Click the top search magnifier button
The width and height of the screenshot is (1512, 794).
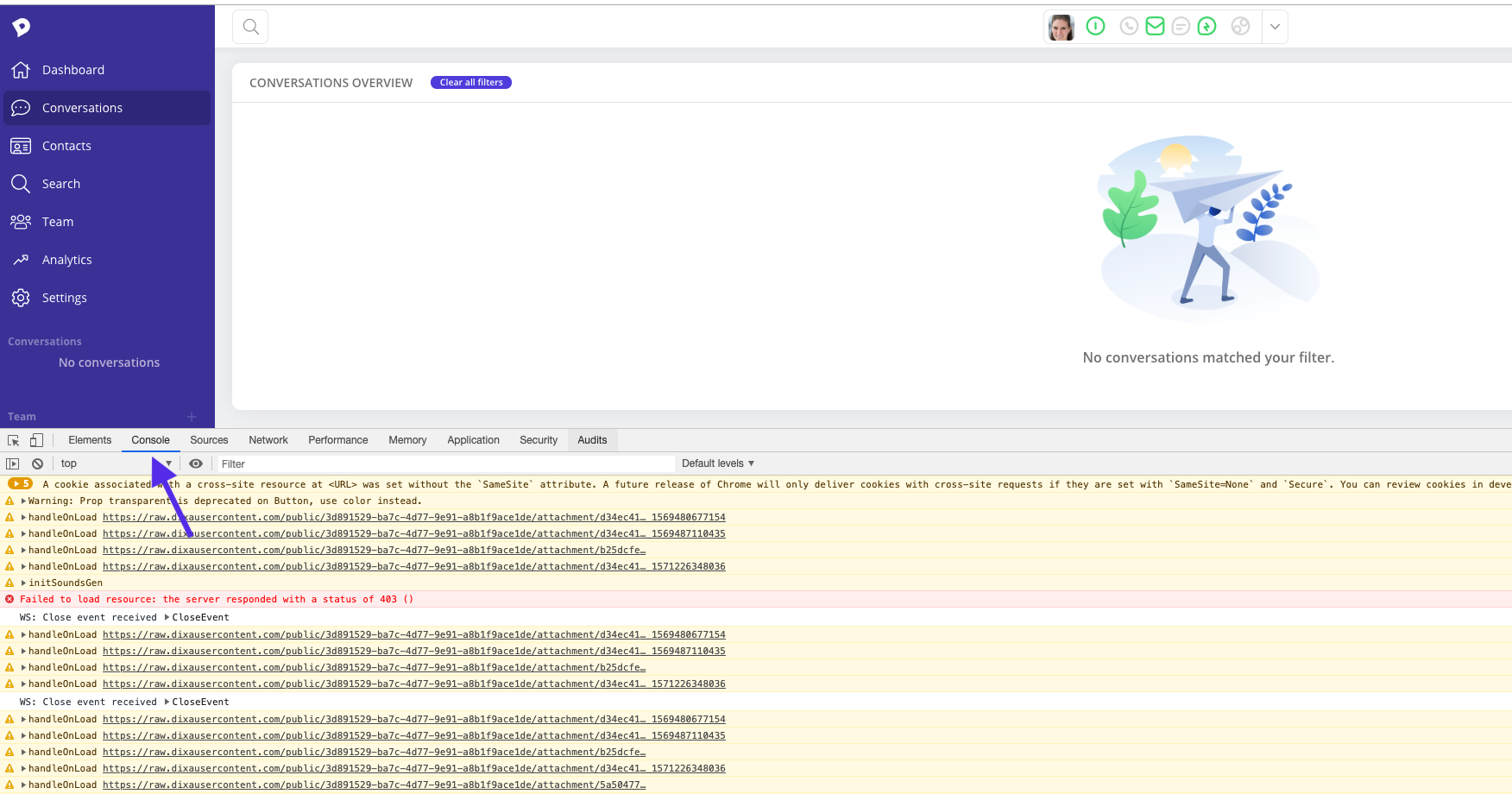[x=250, y=27]
